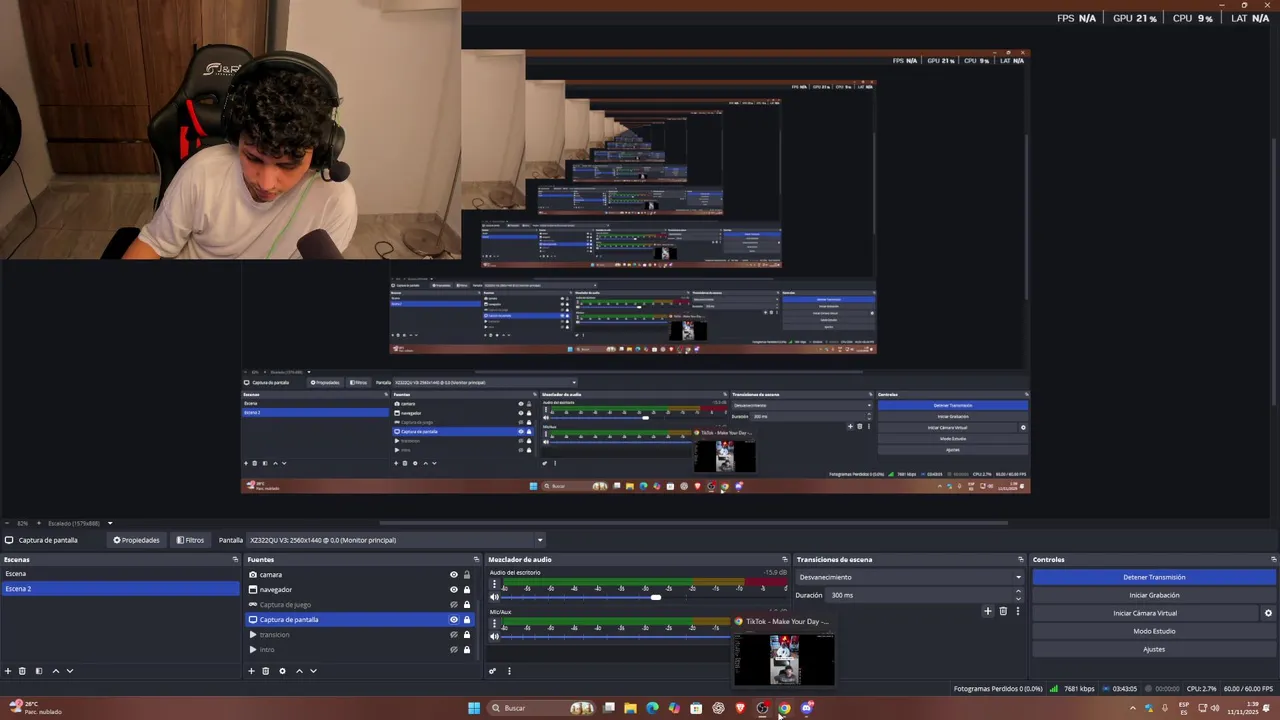This screenshot has width=1280, height=720.
Task: Click Propiedades button
Action: [x=136, y=540]
